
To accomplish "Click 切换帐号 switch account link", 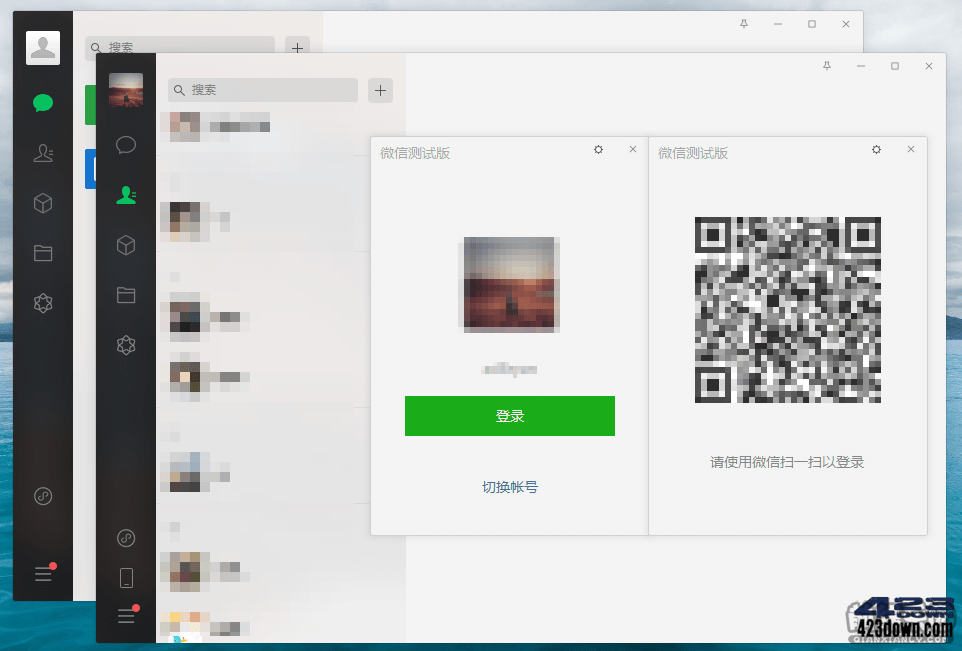I will [510, 487].
